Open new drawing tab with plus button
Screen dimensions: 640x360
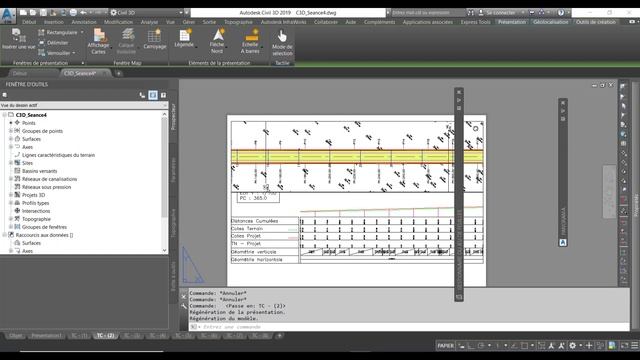pos(119,73)
